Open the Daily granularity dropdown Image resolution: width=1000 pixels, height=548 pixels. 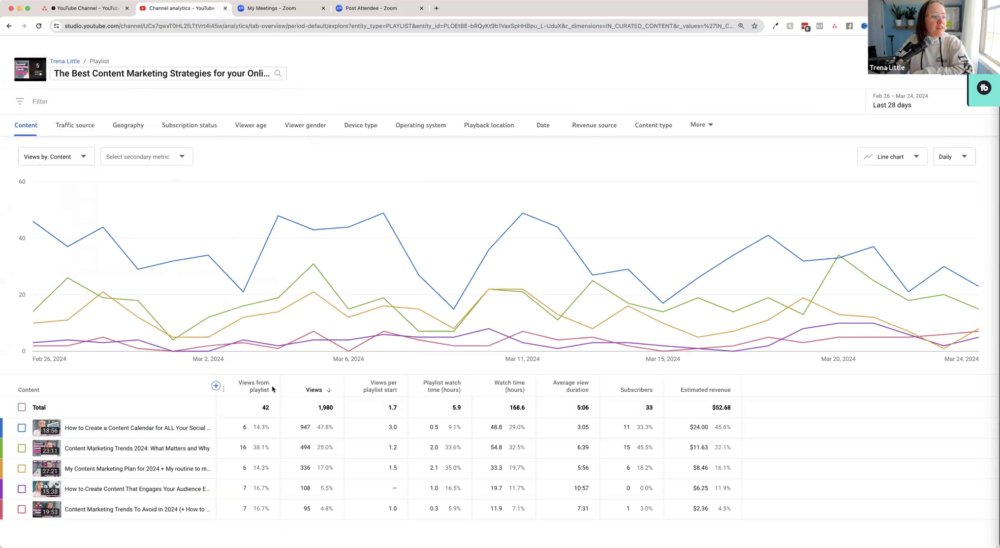tap(953, 156)
